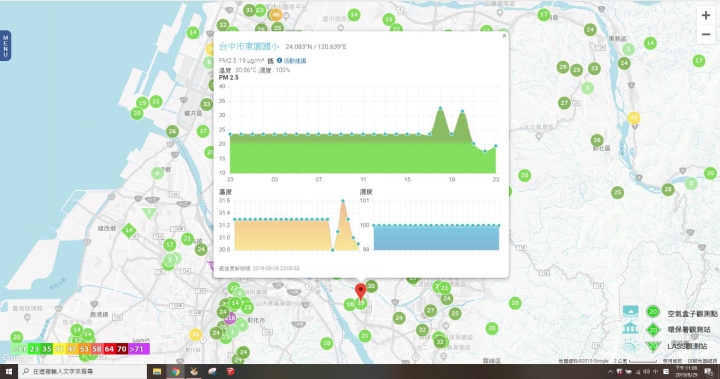Select the dark red 70 legend swatch

click(122, 349)
